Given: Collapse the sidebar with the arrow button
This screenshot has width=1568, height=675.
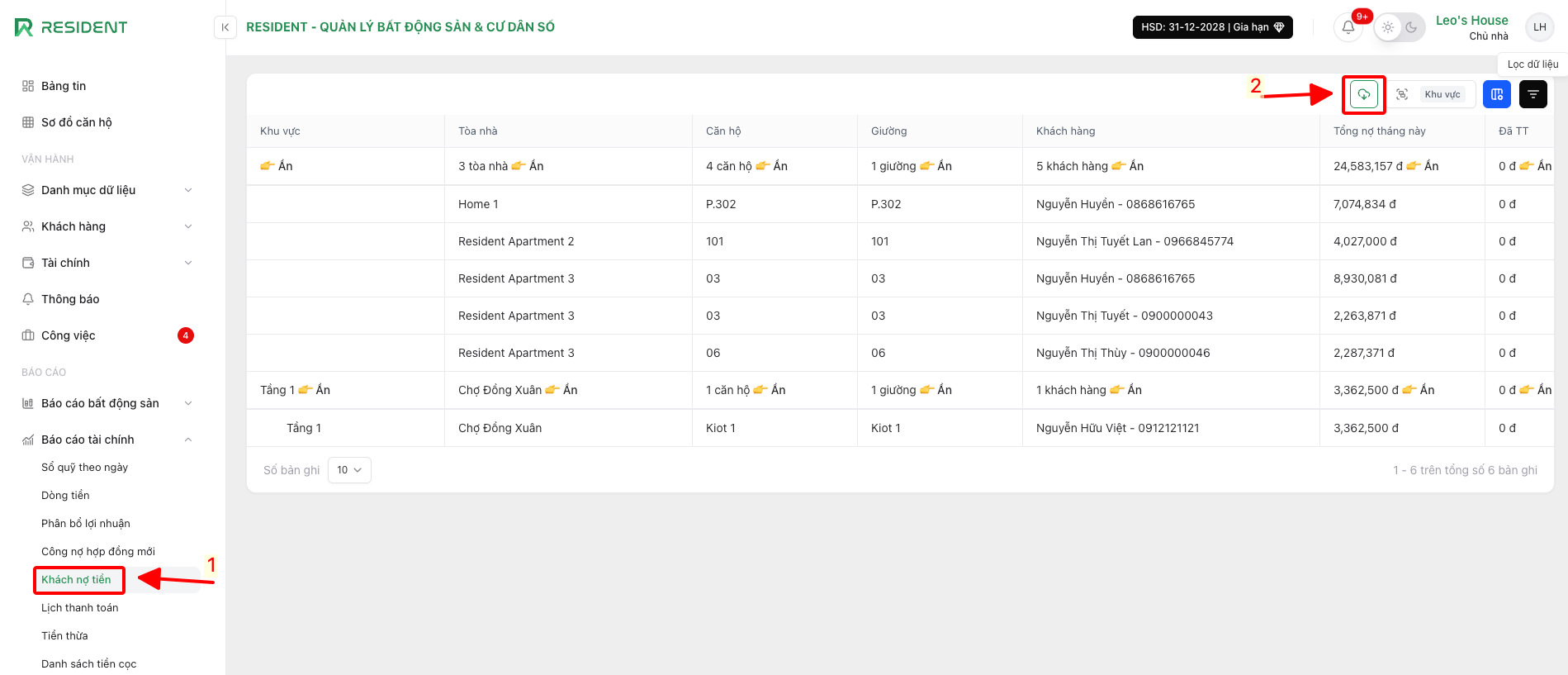Looking at the screenshot, I should pos(225,27).
